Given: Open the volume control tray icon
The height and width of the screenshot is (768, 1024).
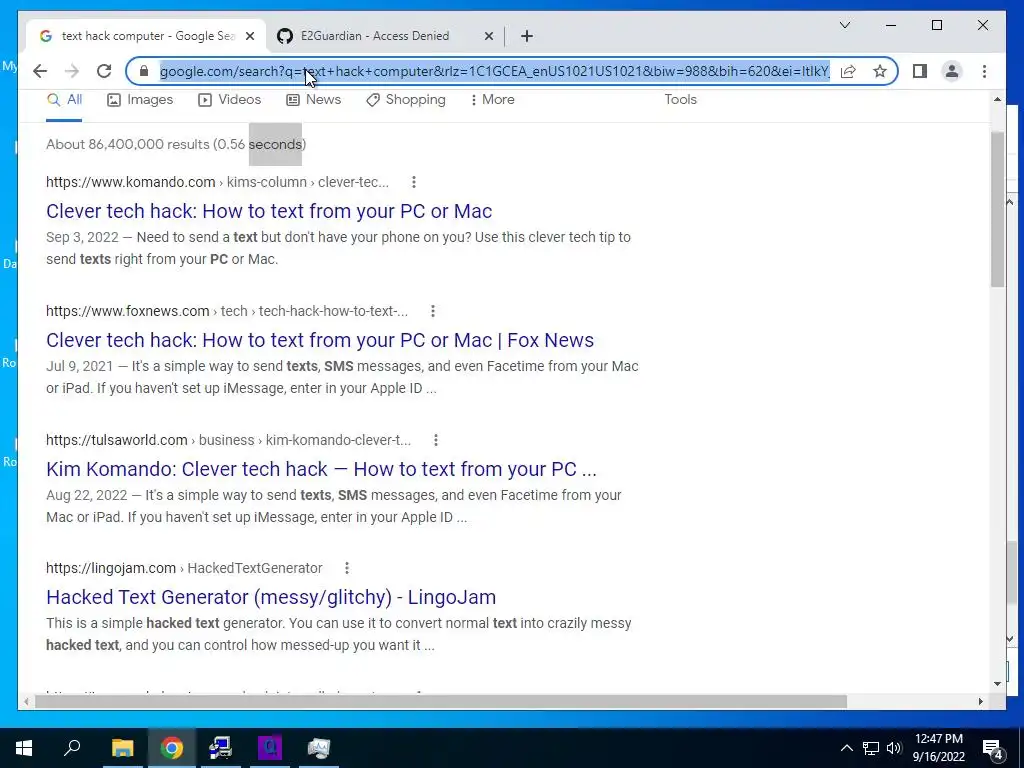Looking at the screenshot, I should [x=894, y=748].
